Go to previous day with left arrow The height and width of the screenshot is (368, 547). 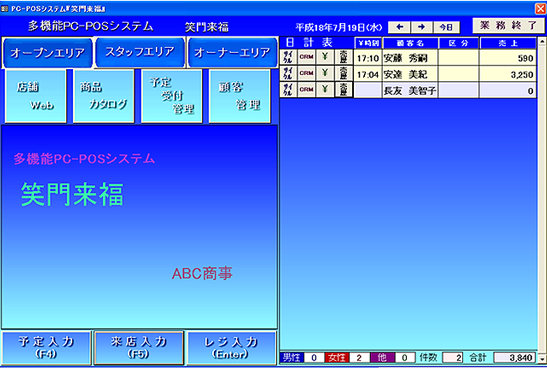[x=400, y=27]
